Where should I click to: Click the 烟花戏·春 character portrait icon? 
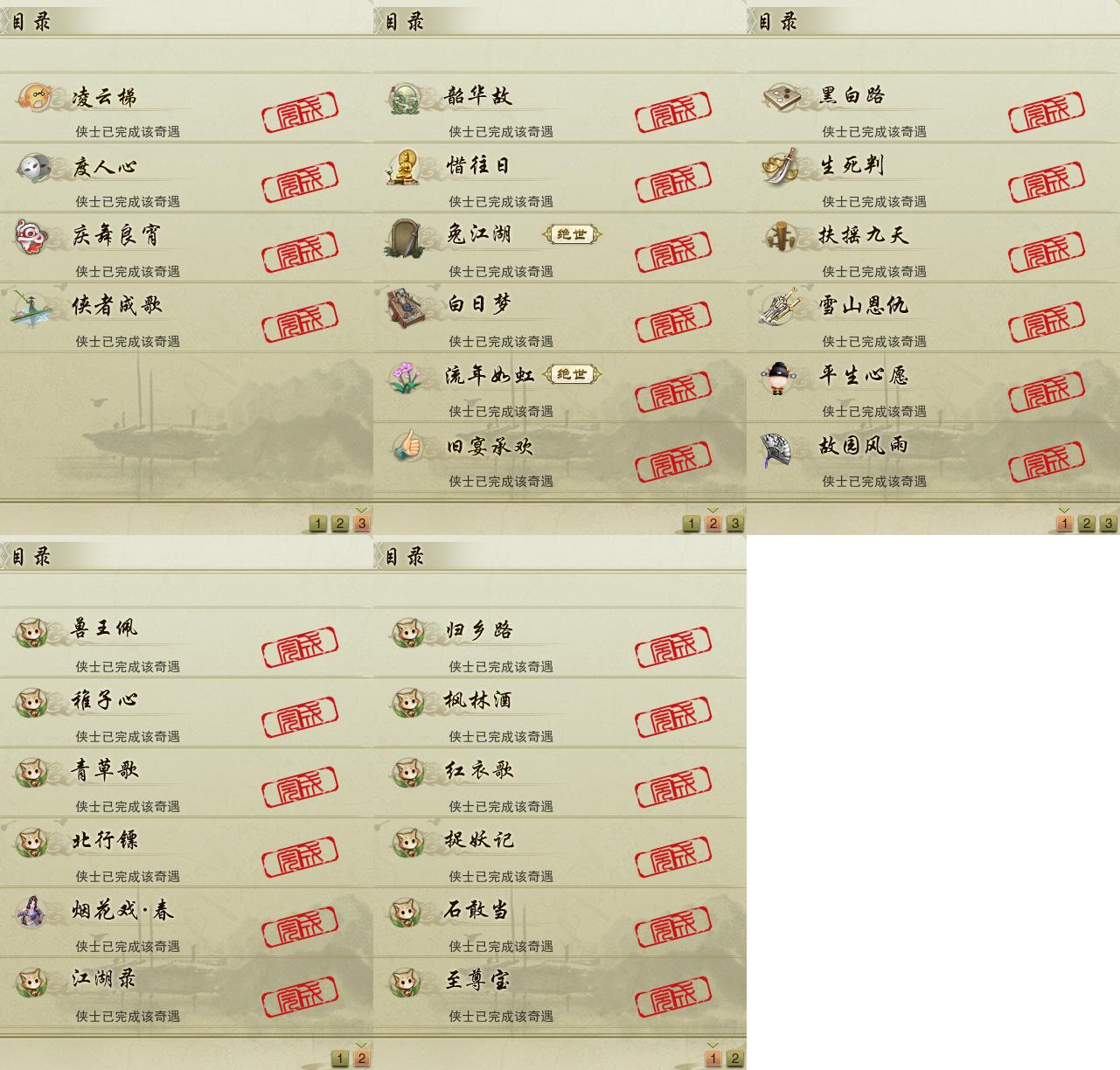31,911
